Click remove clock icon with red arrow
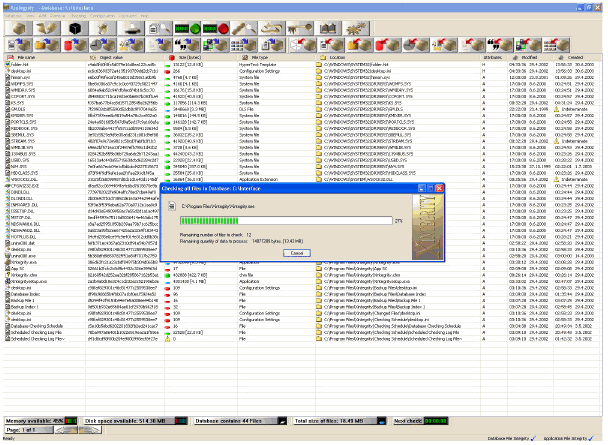 click(415, 45)
